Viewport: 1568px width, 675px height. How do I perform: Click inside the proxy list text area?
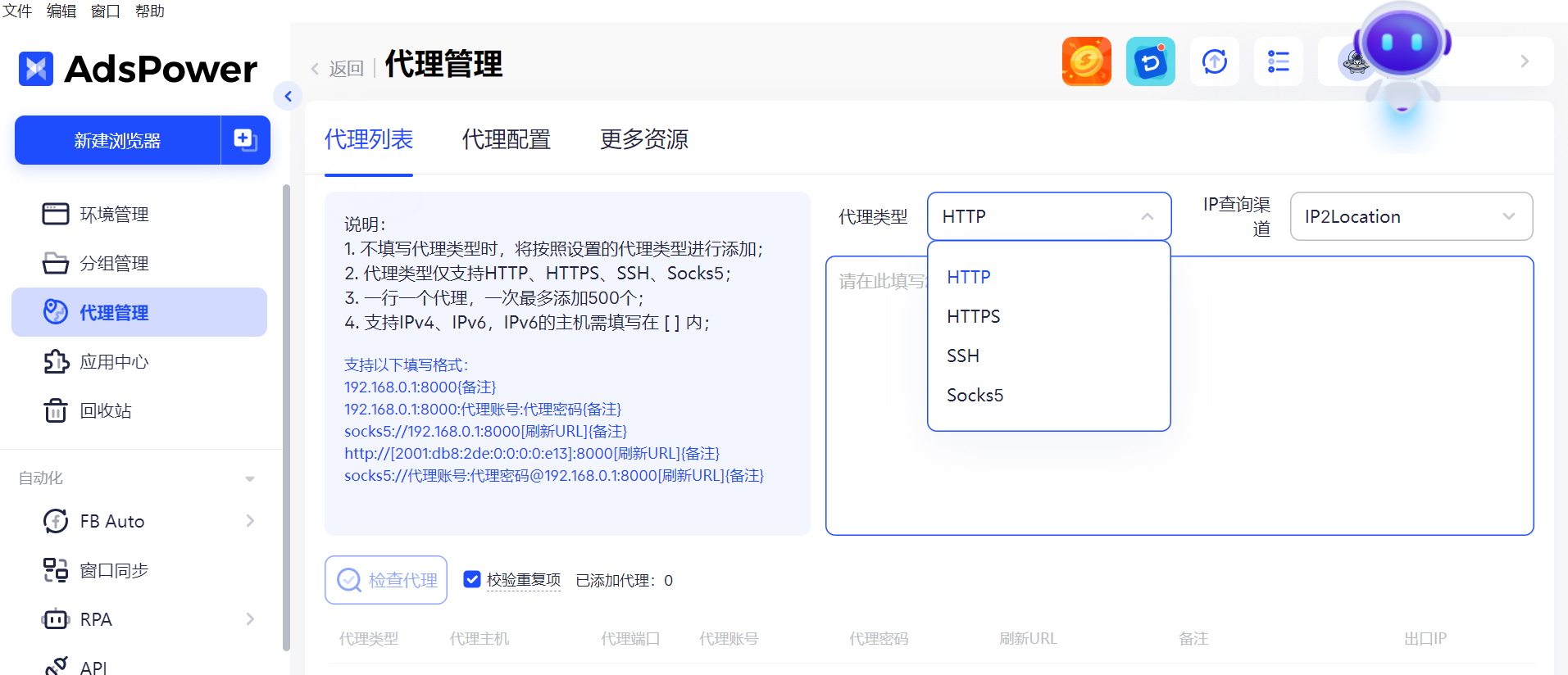coord(1179,396)
